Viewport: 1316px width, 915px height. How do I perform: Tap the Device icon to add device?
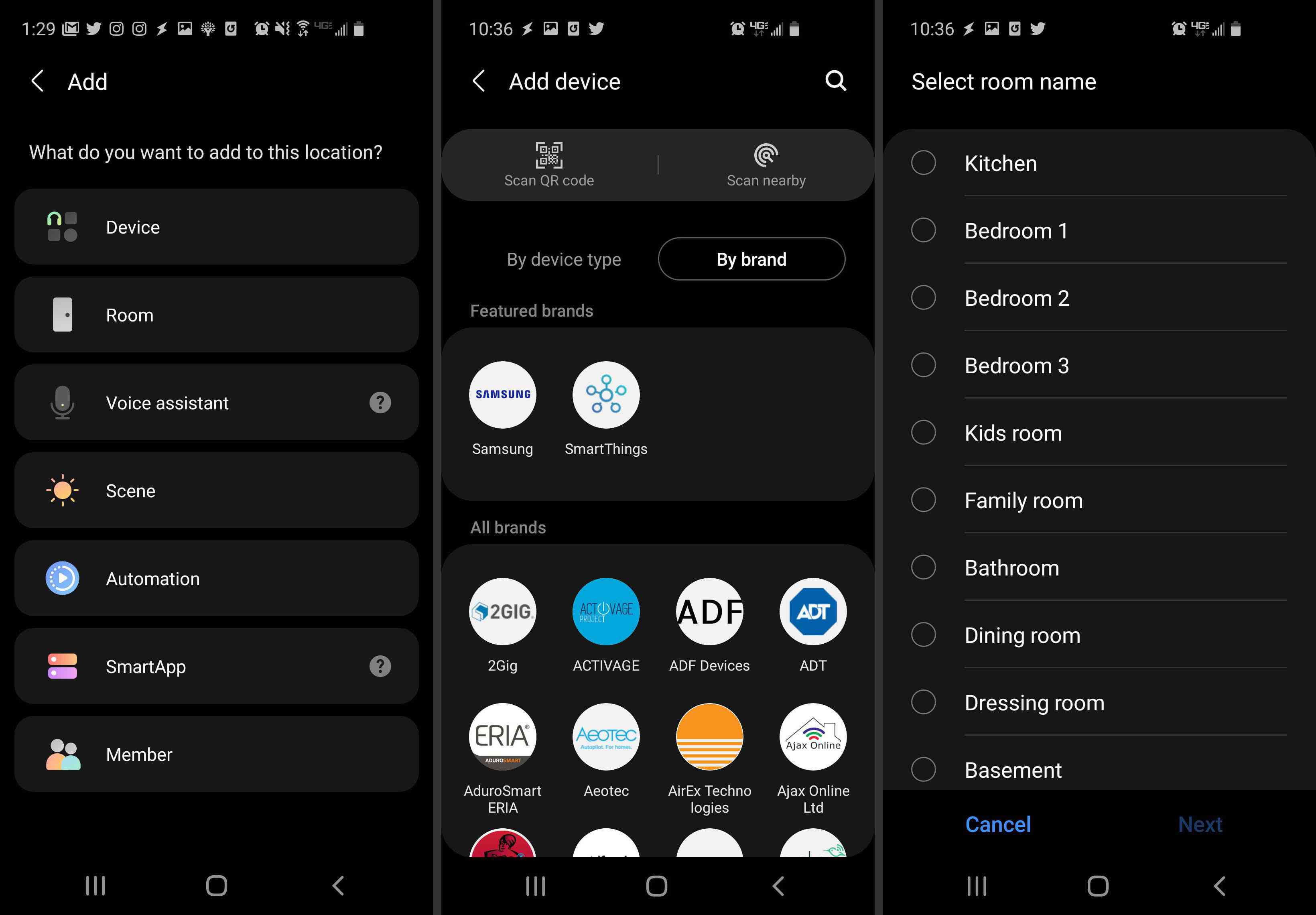[x=62, y=227]
